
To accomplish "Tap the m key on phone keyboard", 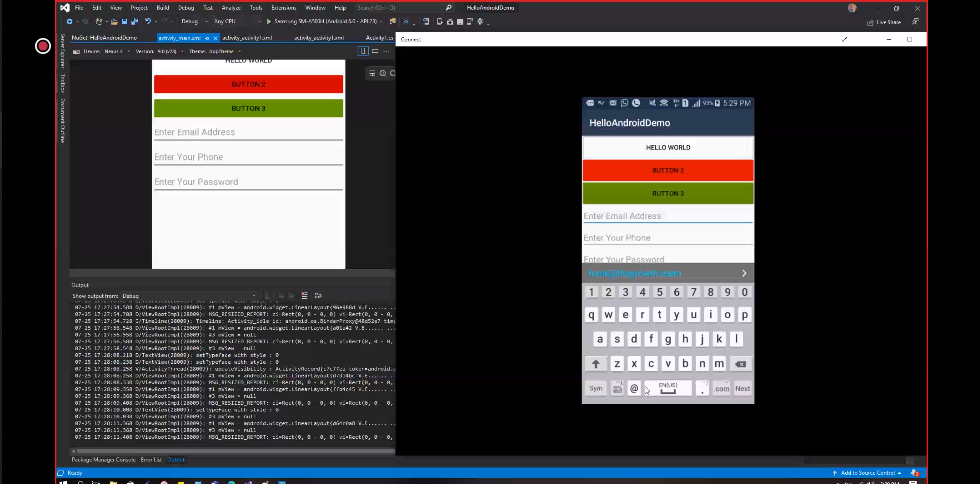I will pyautogui.click(x=719, y=364).
